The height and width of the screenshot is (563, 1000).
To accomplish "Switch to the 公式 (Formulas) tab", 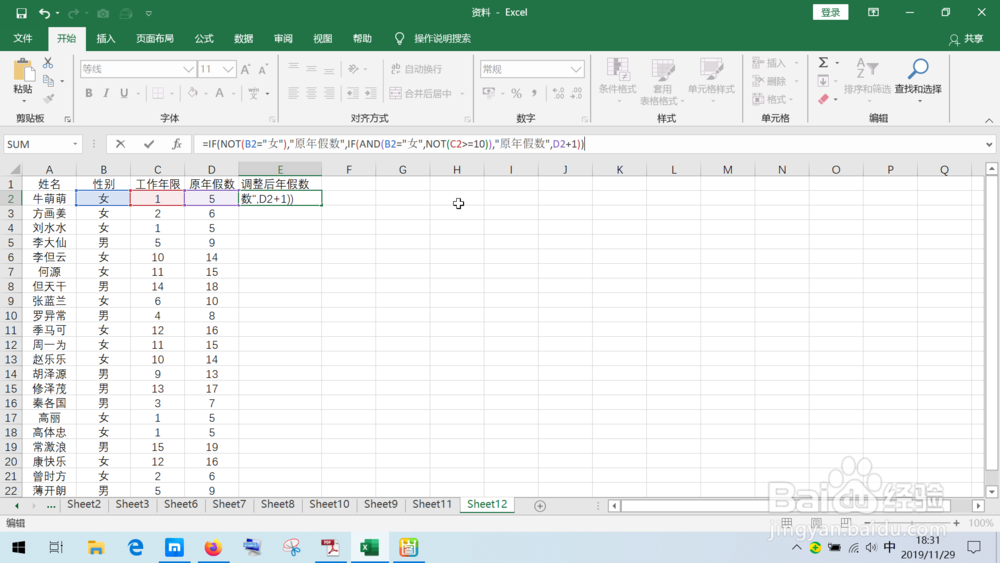I will pyautogui.click(x=204, y=38).
